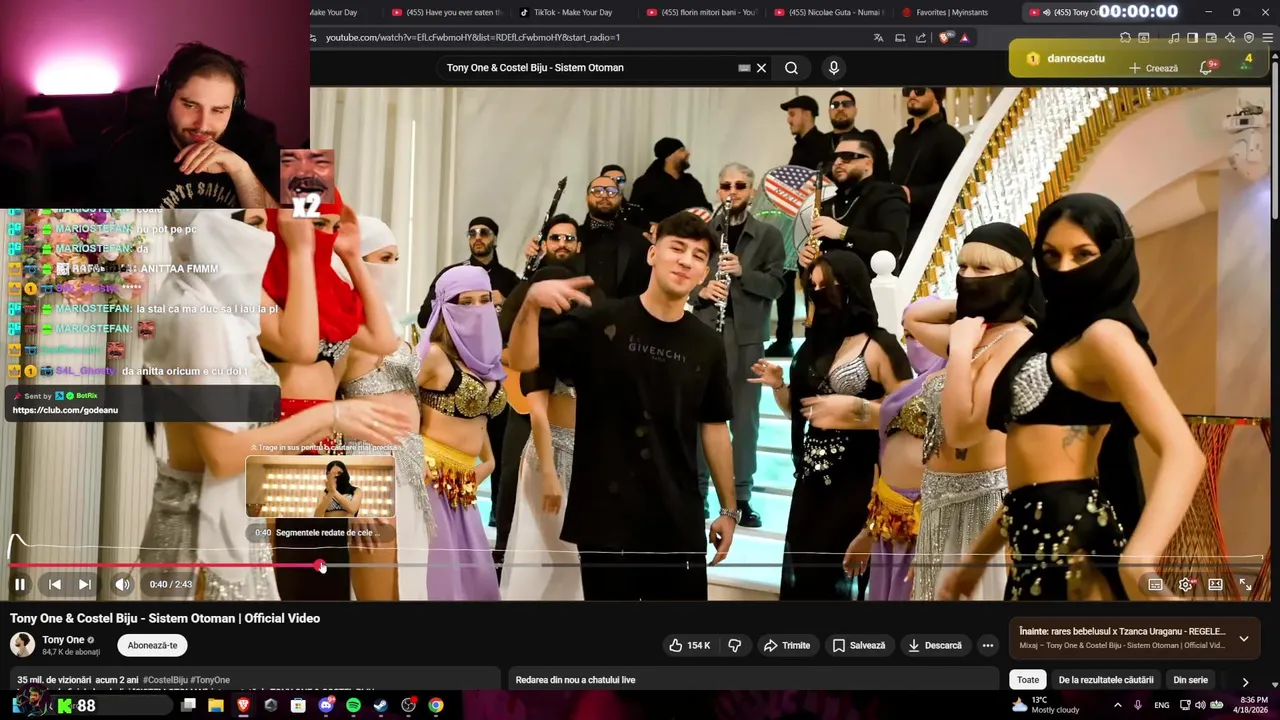Toggle the browser sidebar panel

1193,38
